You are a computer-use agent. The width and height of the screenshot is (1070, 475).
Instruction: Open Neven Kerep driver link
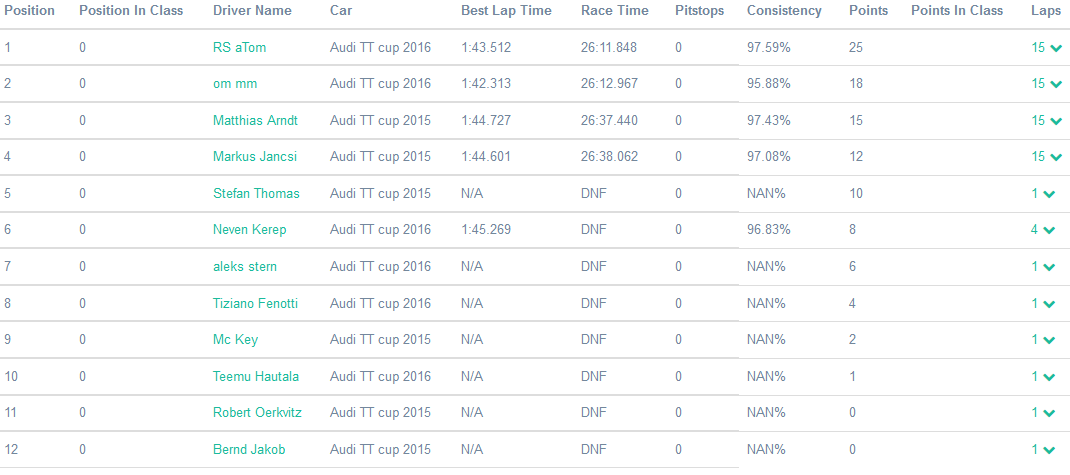click(249, 230)
